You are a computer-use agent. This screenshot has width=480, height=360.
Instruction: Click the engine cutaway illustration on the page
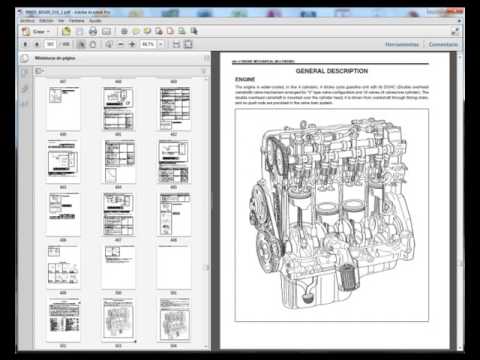click(332, 215)
